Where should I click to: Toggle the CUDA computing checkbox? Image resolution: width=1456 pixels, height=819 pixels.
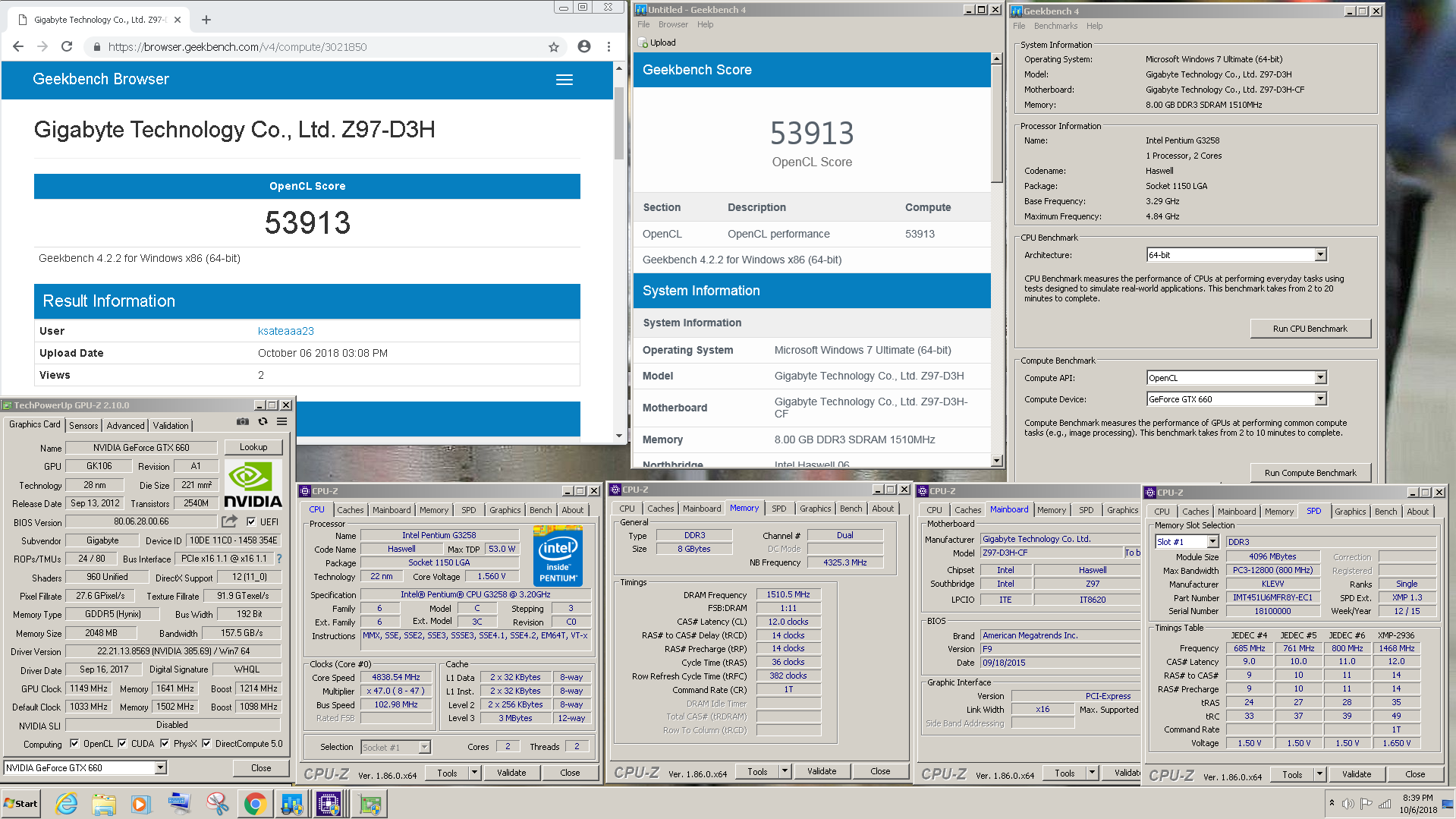click(x=122, y=744)
